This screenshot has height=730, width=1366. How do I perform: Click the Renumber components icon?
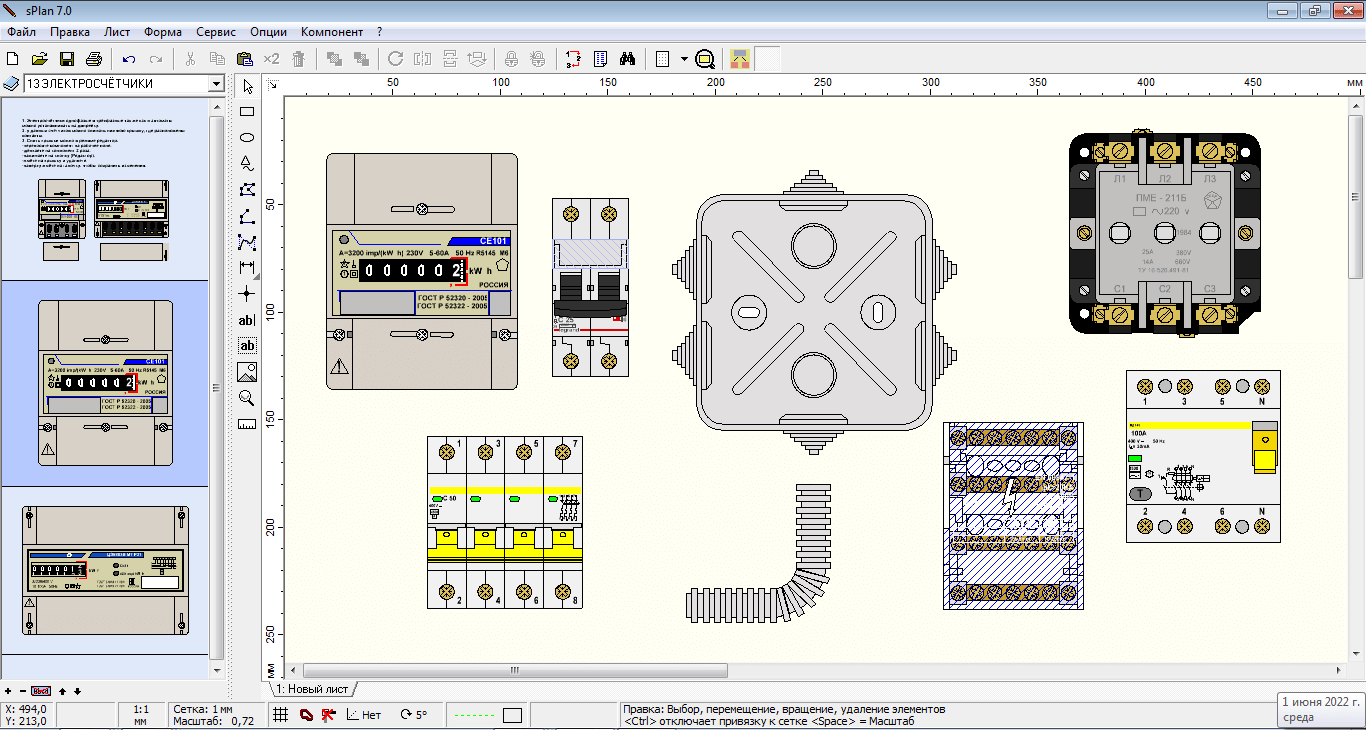click(x=573, y=59)
